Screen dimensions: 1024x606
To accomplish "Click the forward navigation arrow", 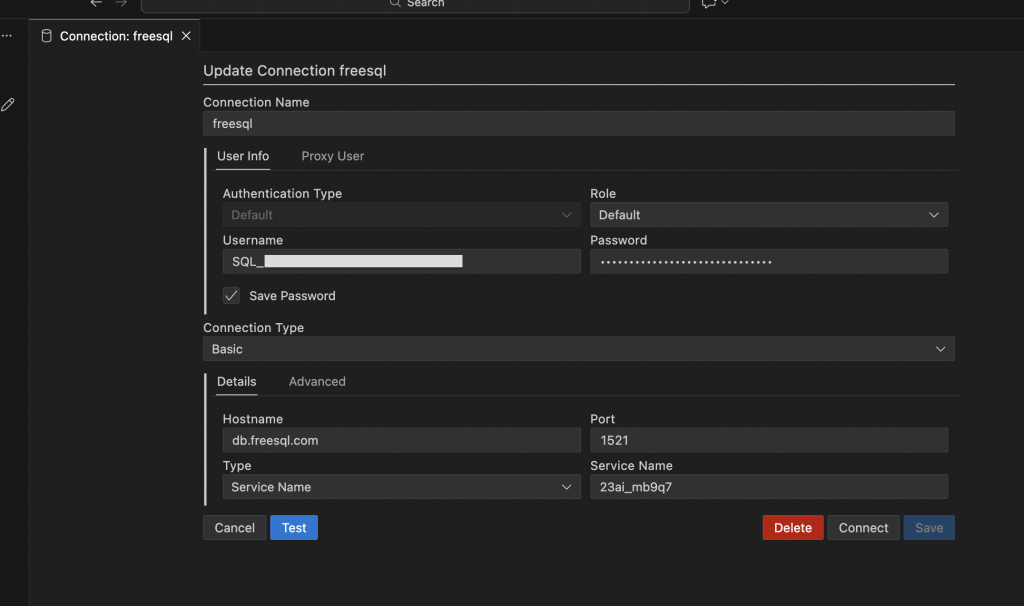I will pyautogui.click(x=120, y=3).
